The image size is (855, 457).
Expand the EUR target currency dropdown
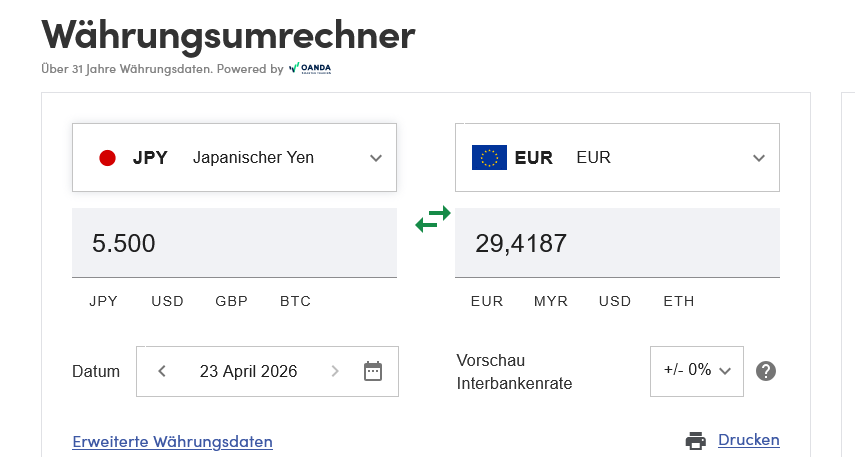(759, 158)
